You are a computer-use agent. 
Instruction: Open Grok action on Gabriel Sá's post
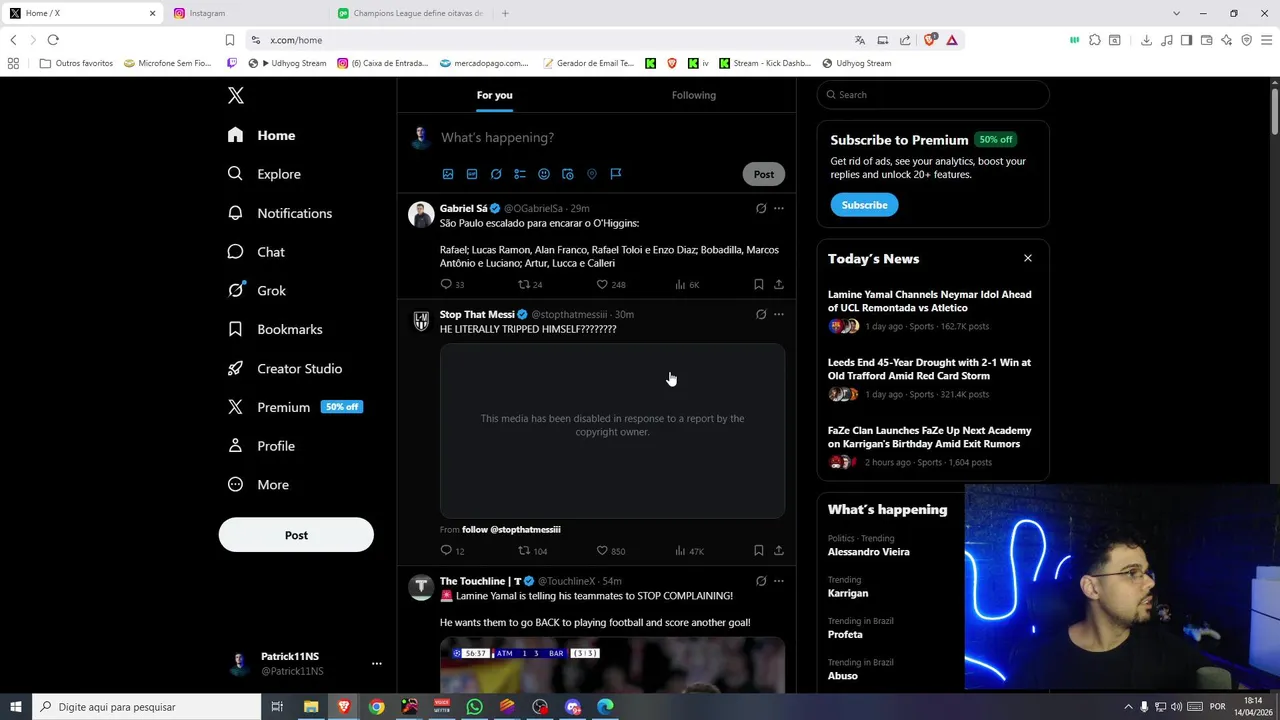(761, 208)
